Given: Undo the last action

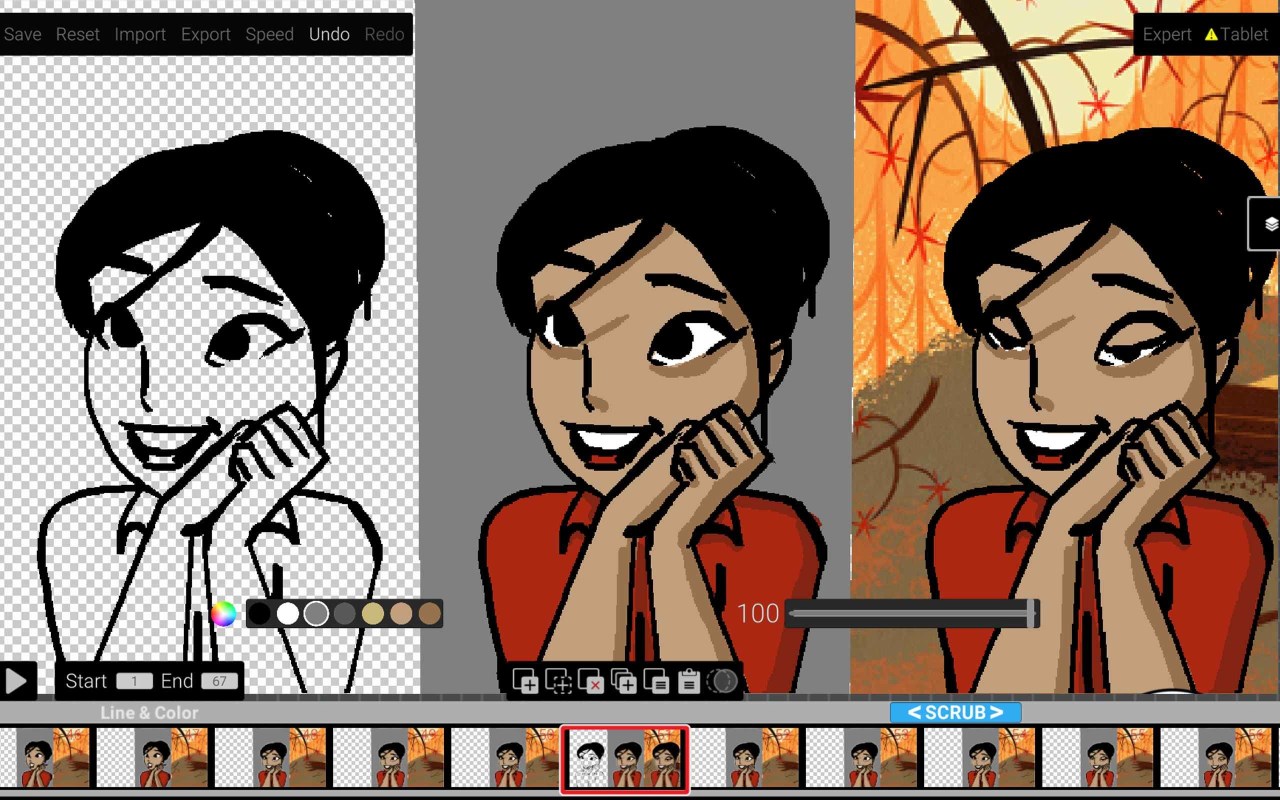Looking at the screenshot, I should (329, 34).
